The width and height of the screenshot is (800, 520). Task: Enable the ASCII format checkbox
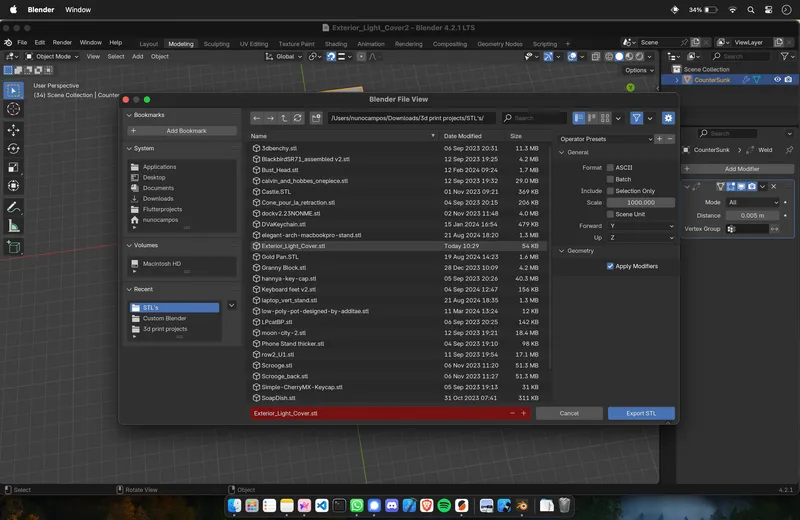[610, 167]
